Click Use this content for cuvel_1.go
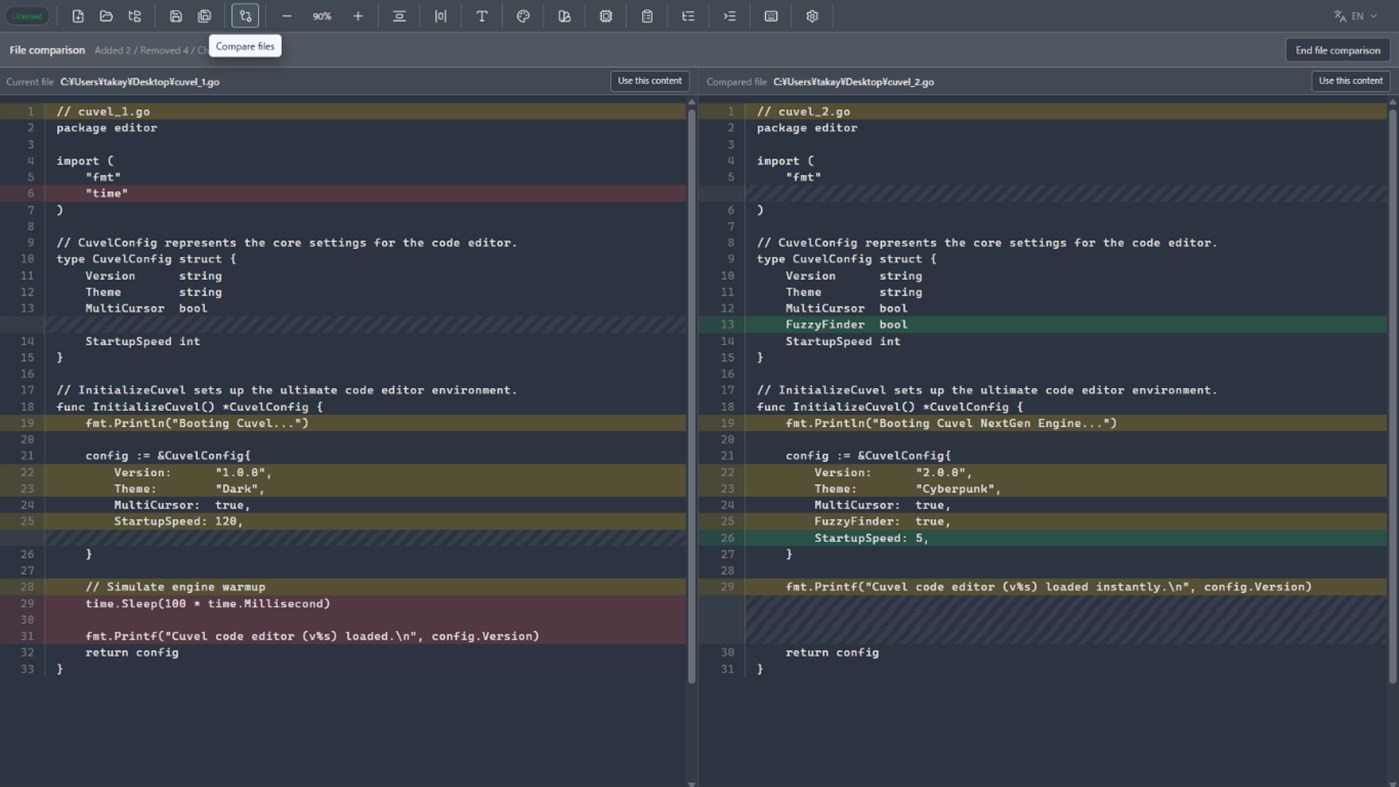 (649, 81)
